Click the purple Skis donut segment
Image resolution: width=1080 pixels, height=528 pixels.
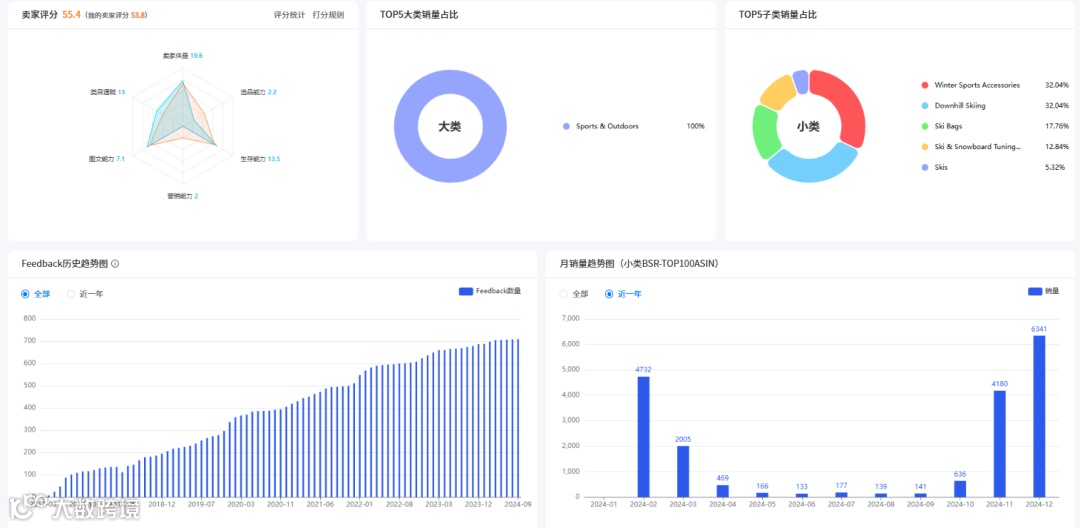[800, 81]
